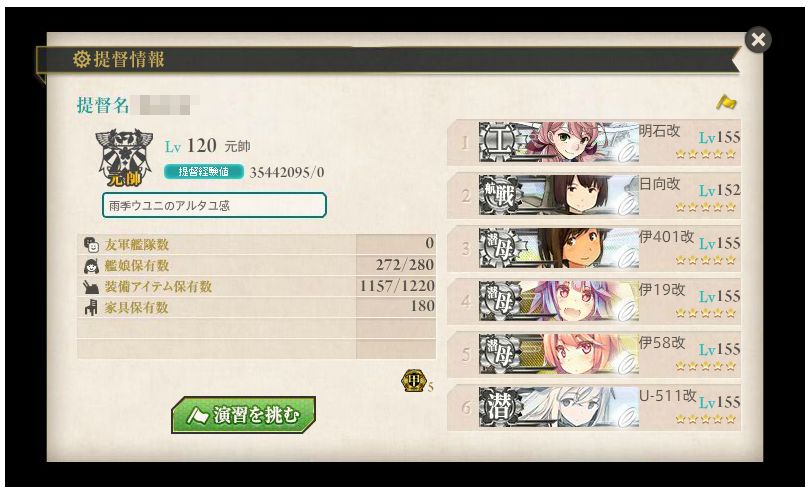Click the 家具保有数 chair icon
Viewport: 812px width, 492px height.
pyautogui.click(x=91, y=308)
